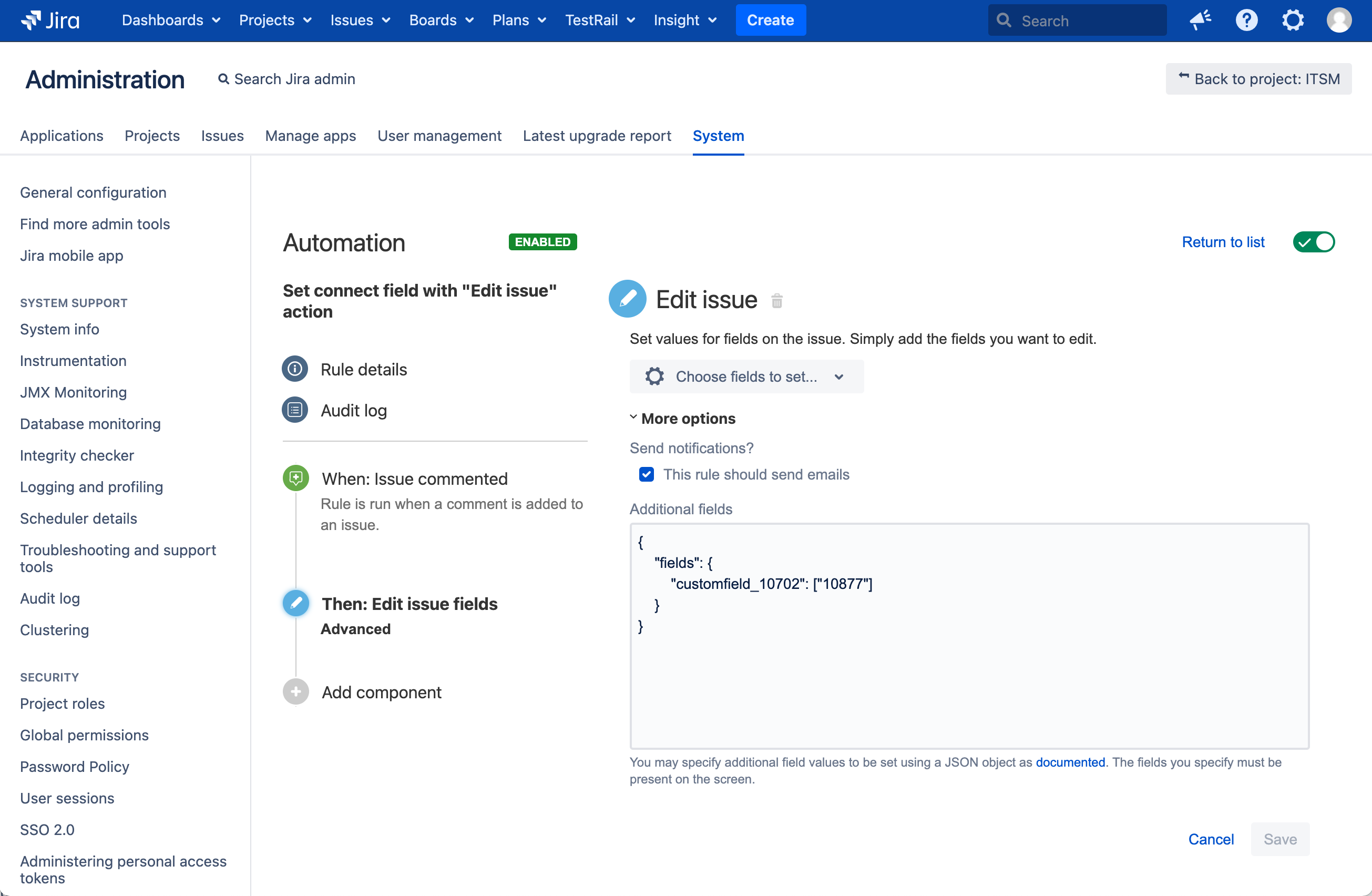1372x896 pixels.
Task: Open the settings gear icon in header
Action: click(x=1293, y=21)
